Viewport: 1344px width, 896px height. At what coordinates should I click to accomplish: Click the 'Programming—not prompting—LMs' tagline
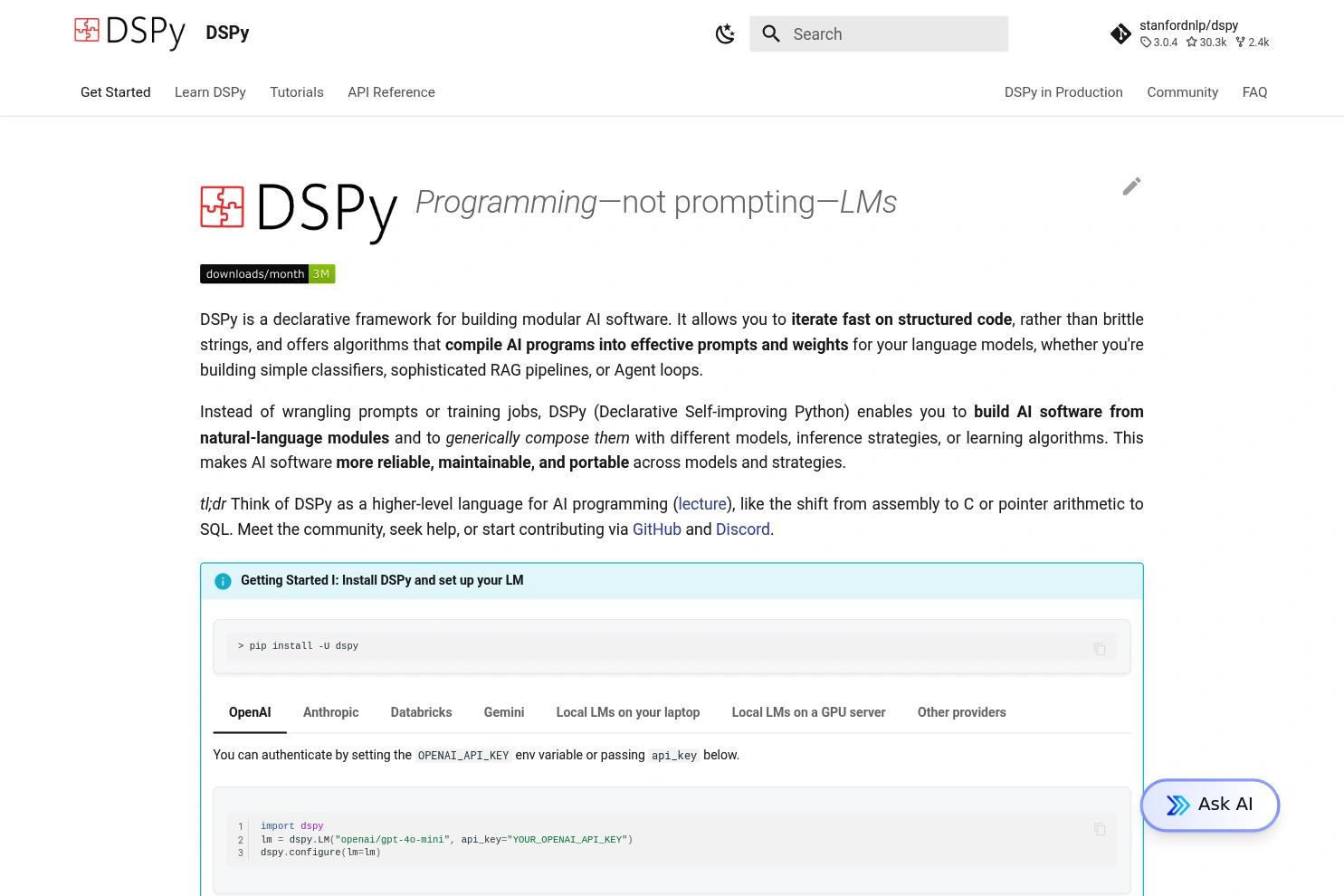point(656,202)
